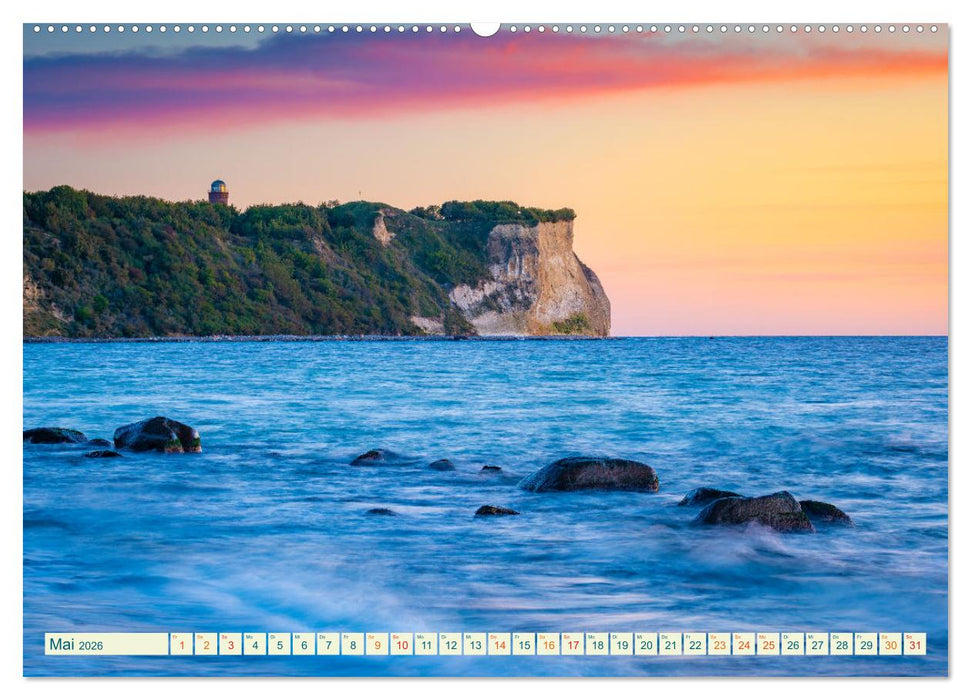Select the weekend date 2 in orange
The width and height of the screenshot is (971, 700).
tap(207, 647)
